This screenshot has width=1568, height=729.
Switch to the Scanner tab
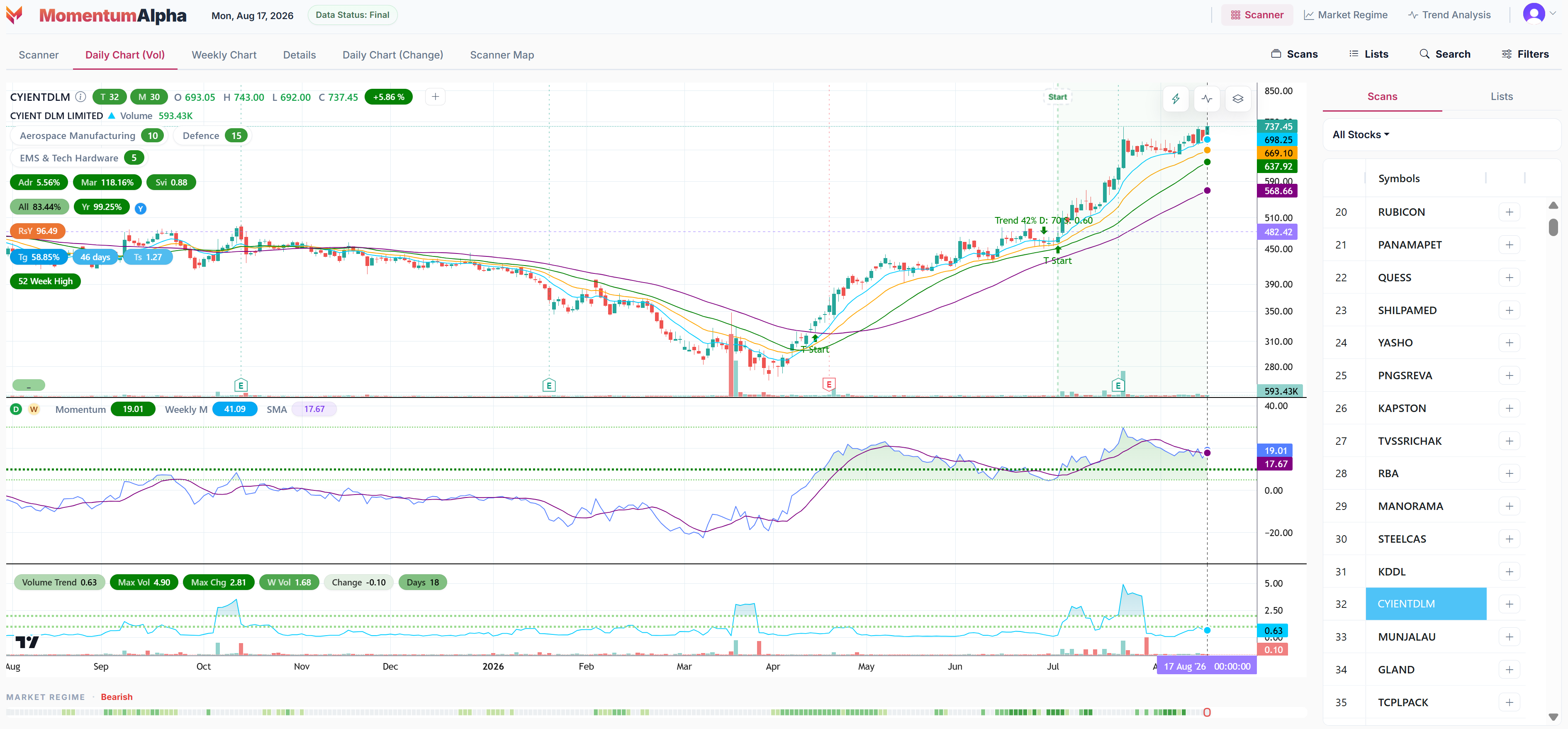(x=38, y=55)
